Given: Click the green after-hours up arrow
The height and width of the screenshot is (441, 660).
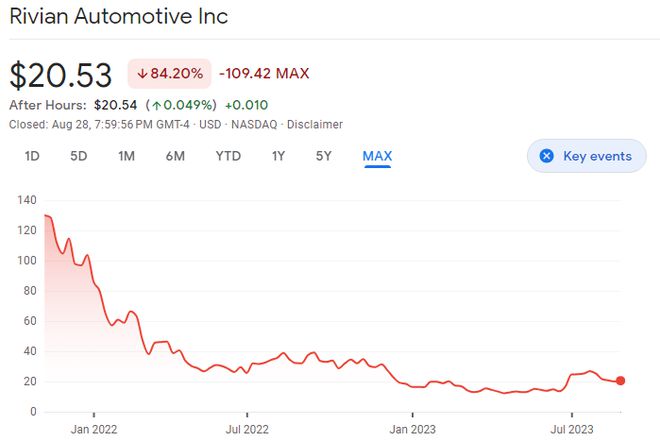Looking at the screenshot, I should coord(157,104).
